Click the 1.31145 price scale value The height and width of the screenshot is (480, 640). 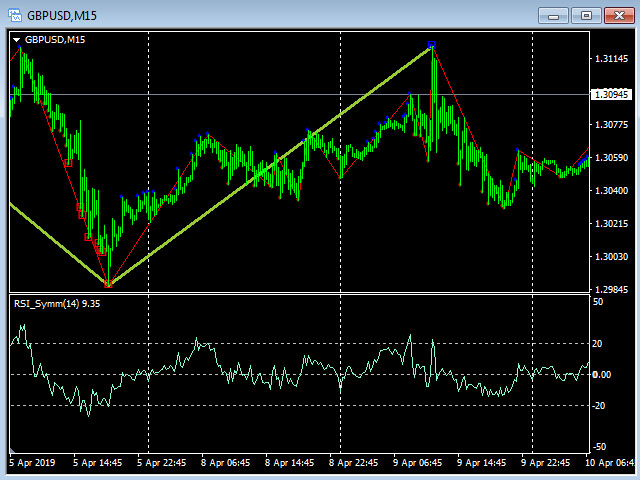[611, 59]
